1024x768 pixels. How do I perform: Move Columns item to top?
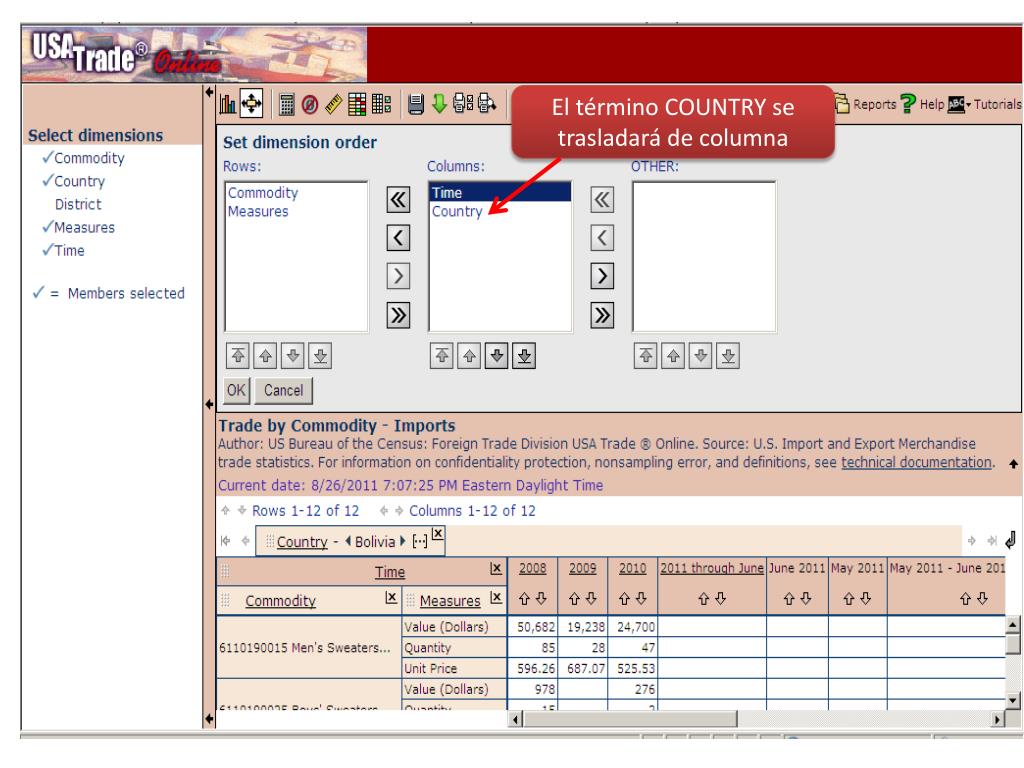(x=442, y=356)
